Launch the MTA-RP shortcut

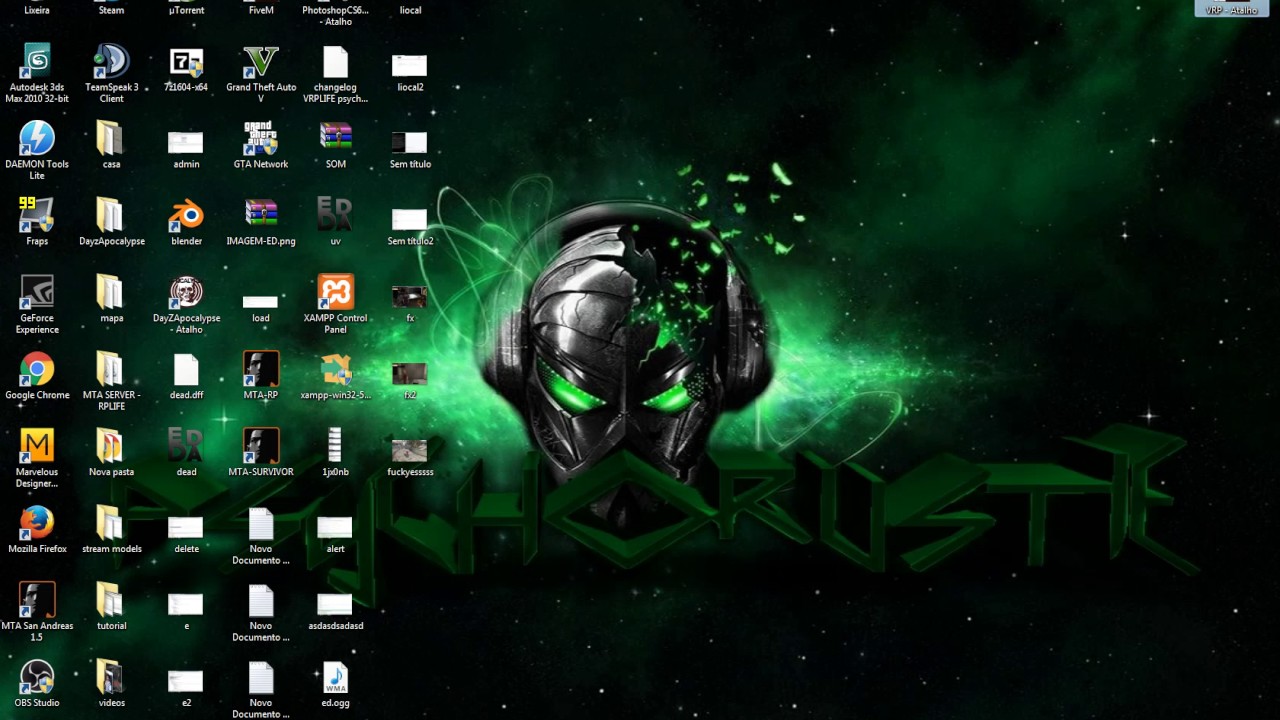pyautogui.click(x=261, y=370)
